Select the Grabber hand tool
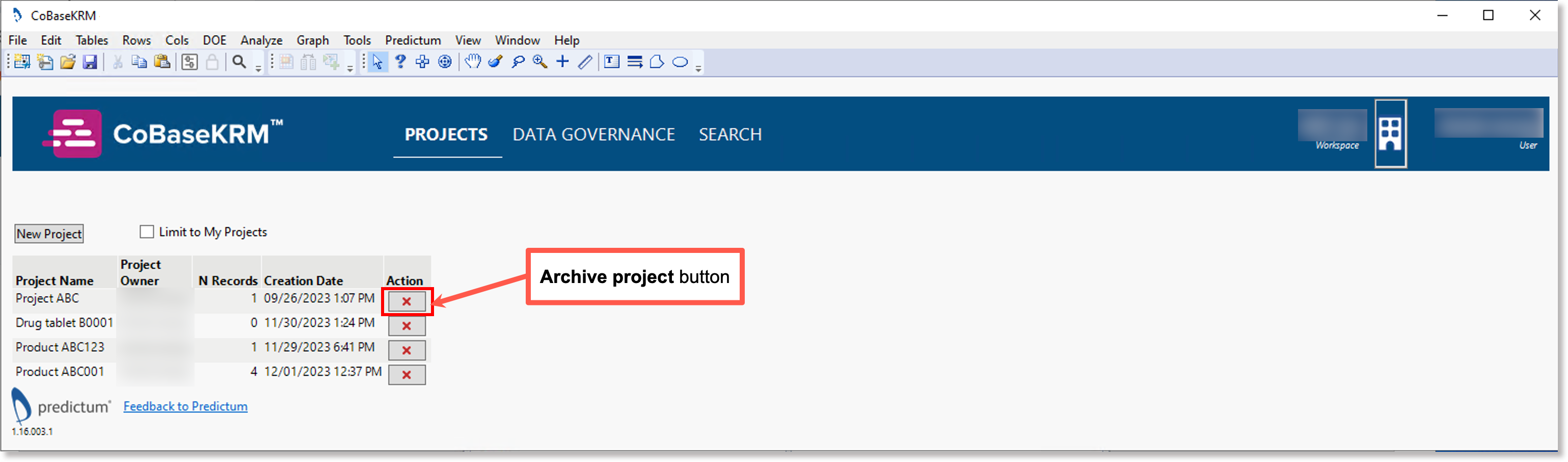This screenshot has height=462, width=1568. 472,62
